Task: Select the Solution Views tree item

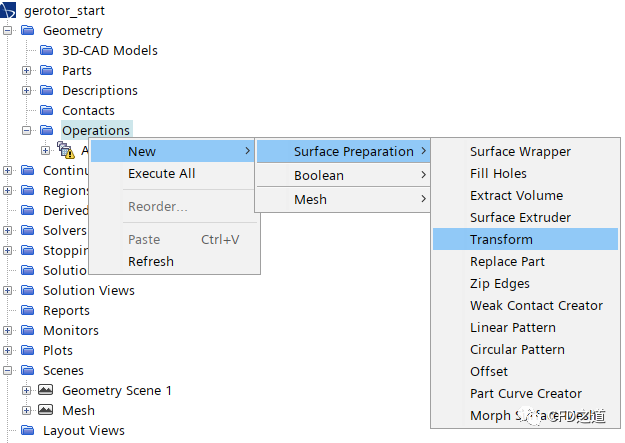Action: 88,290
